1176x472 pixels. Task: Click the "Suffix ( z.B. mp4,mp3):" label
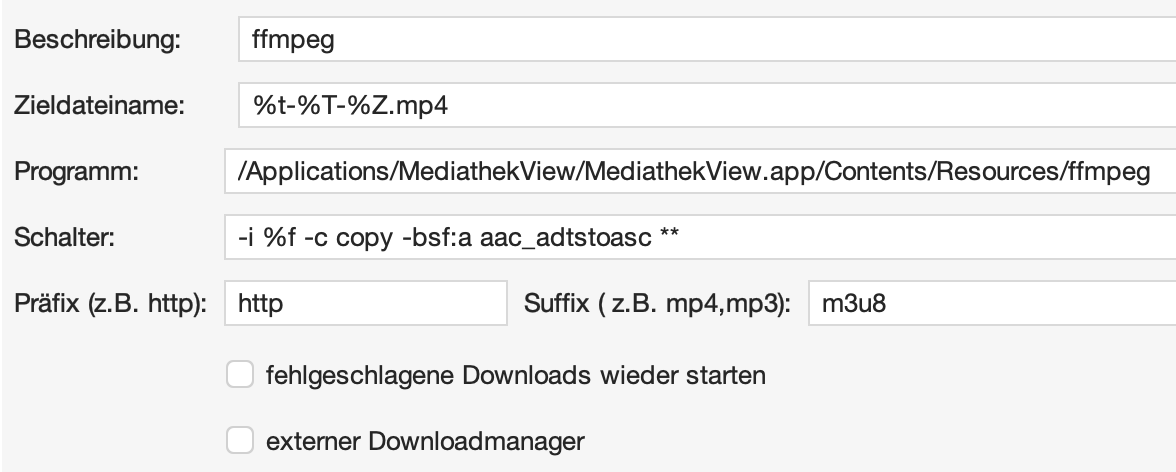coord(657,303)
